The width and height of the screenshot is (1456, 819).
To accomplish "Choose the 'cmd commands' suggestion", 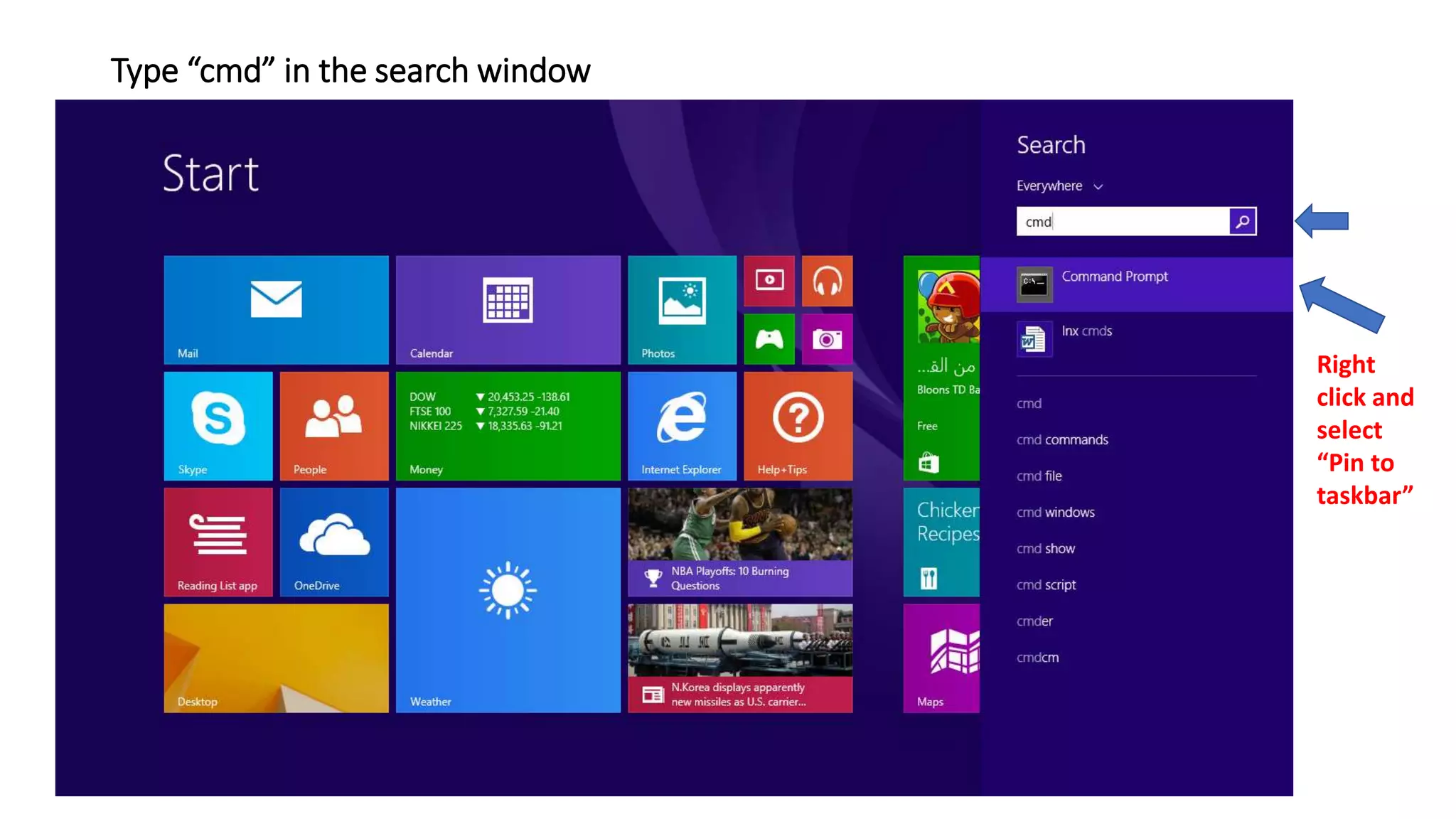I will point(1062,440).
